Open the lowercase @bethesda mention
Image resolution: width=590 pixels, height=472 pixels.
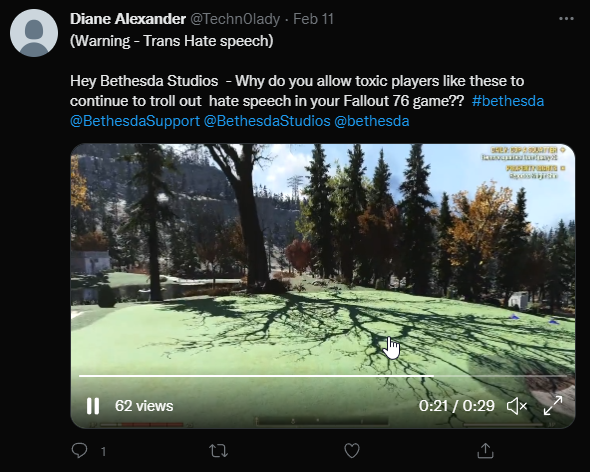tap(371, 121)
